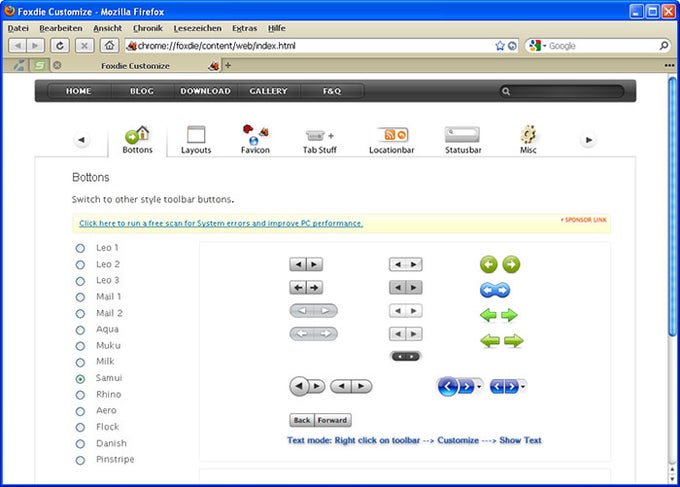Click the Reload page button

pyautogui.click(x=60, y=46)
